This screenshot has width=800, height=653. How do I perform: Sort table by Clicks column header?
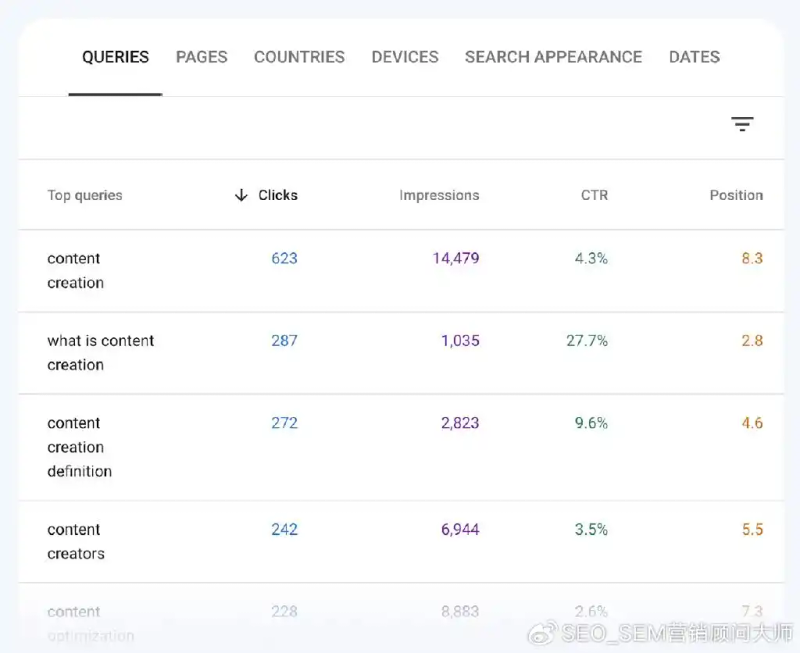point(277,195)
